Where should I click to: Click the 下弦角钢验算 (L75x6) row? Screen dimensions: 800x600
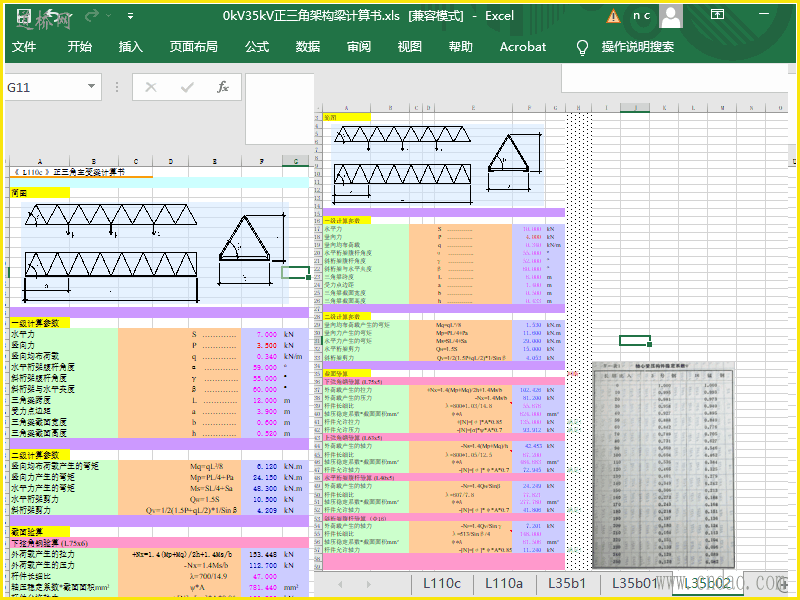click(159, 543)
